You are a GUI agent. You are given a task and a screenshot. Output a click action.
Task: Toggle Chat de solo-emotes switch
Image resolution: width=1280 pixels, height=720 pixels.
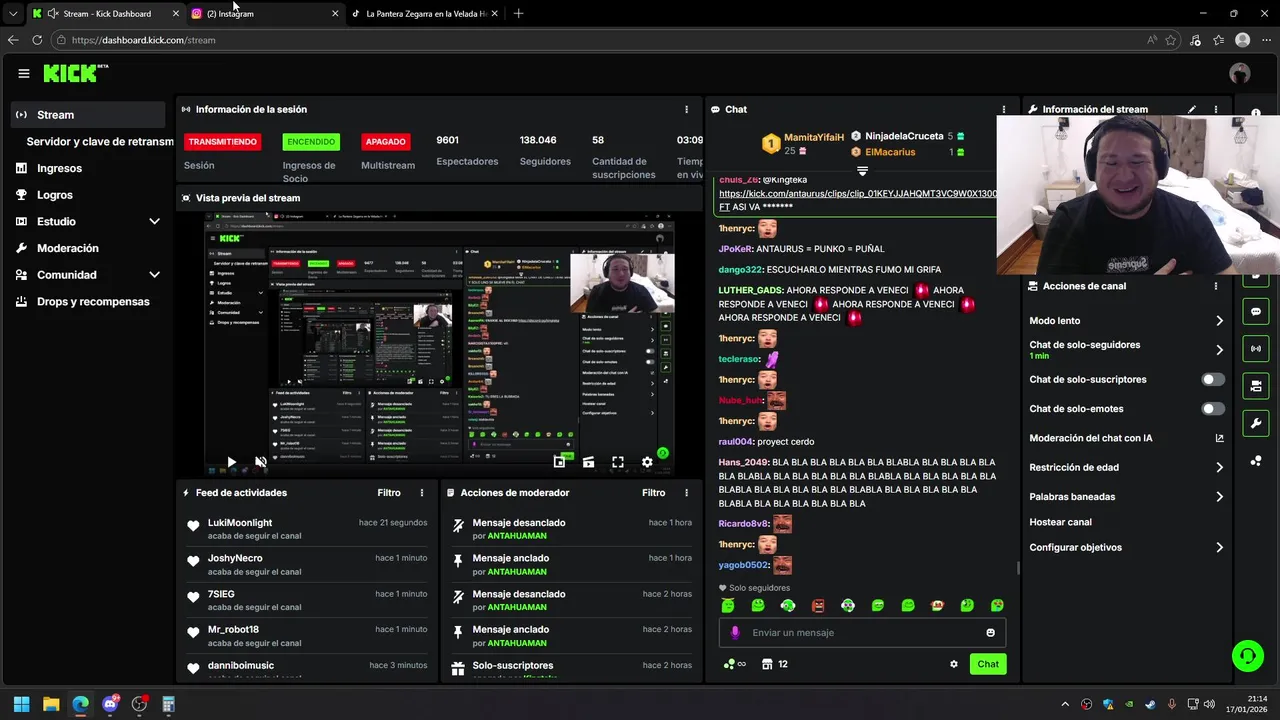[1212, 408]
